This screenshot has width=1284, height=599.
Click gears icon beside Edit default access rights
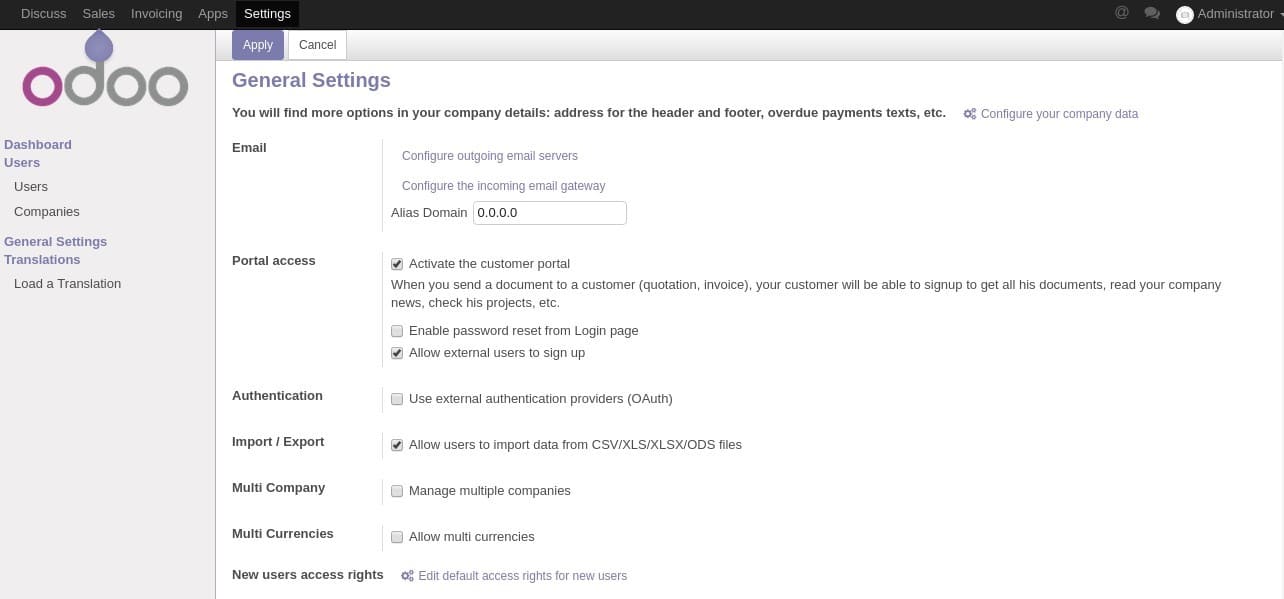click(x=407, y=576)
